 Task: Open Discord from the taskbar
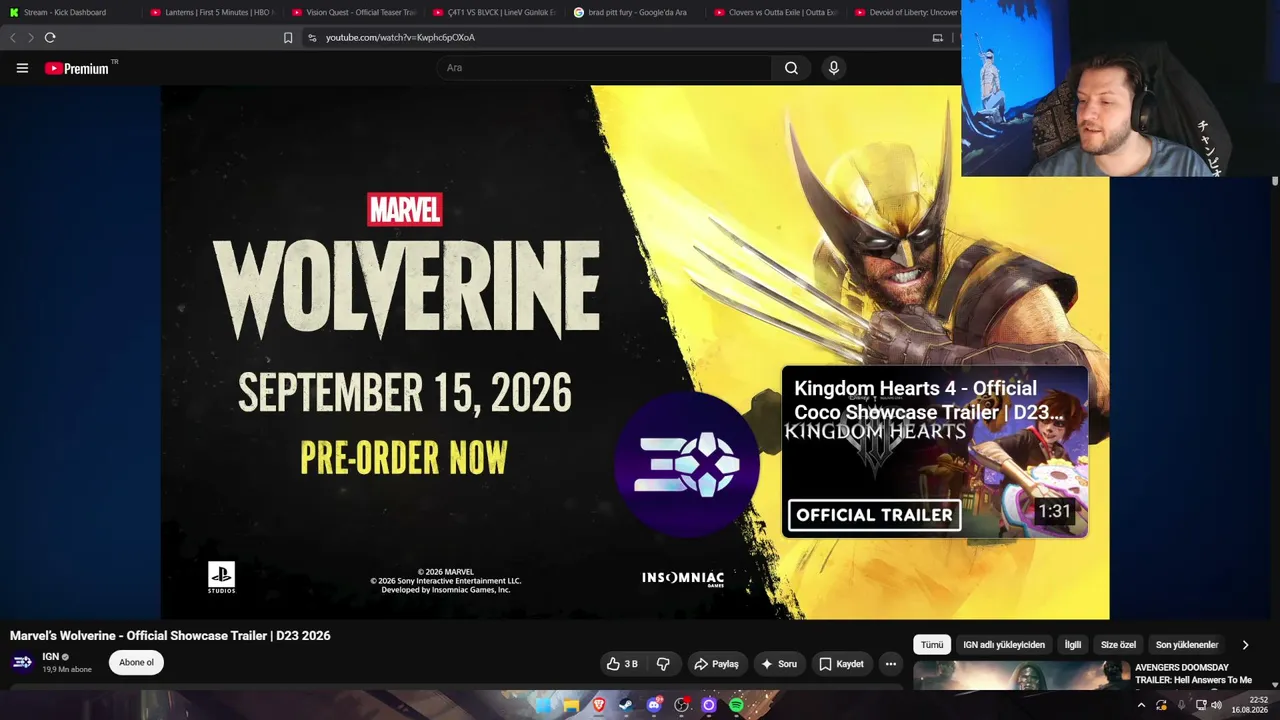(654, 705)
